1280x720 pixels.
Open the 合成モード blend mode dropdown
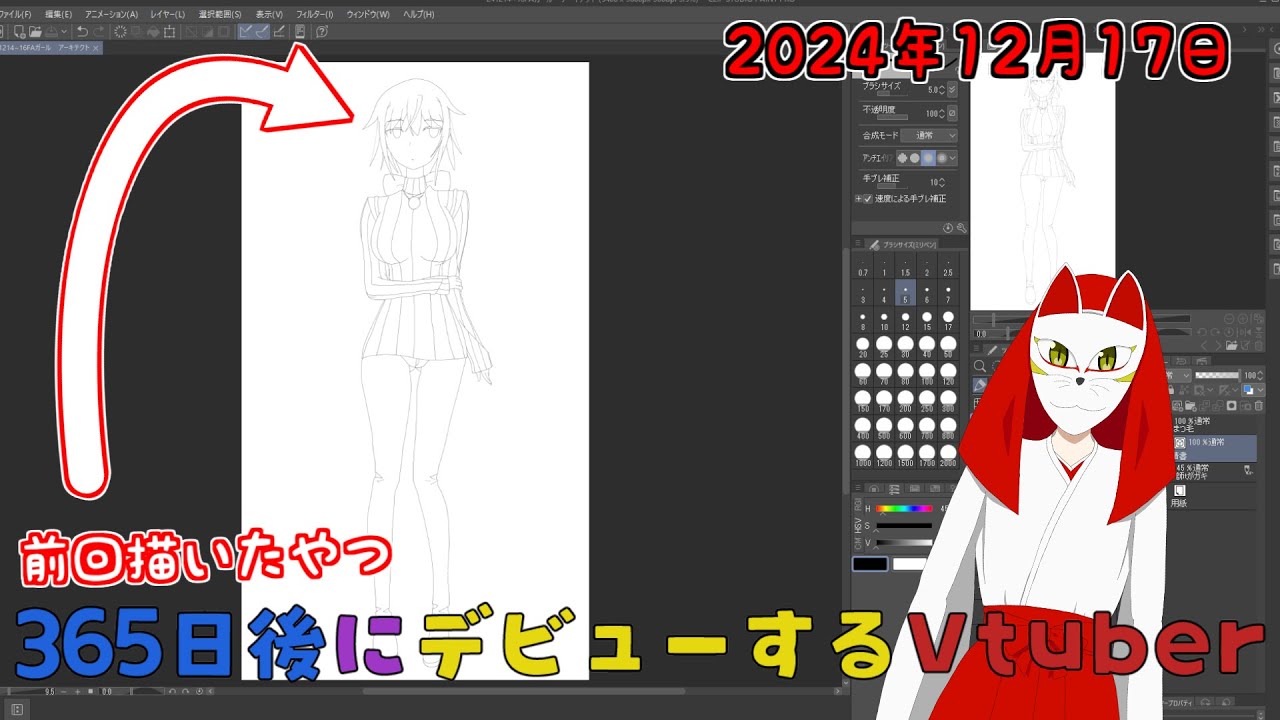coord(929,136)
